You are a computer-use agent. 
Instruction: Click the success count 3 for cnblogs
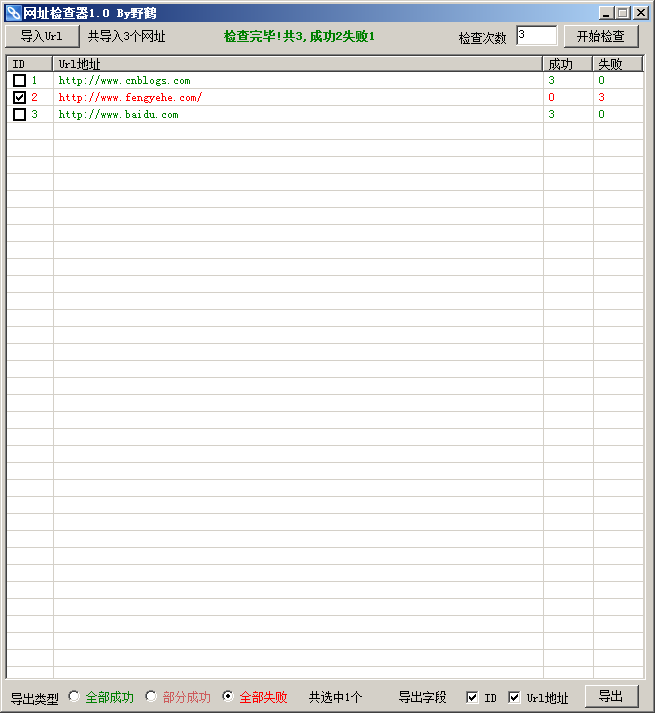(551, 80)
